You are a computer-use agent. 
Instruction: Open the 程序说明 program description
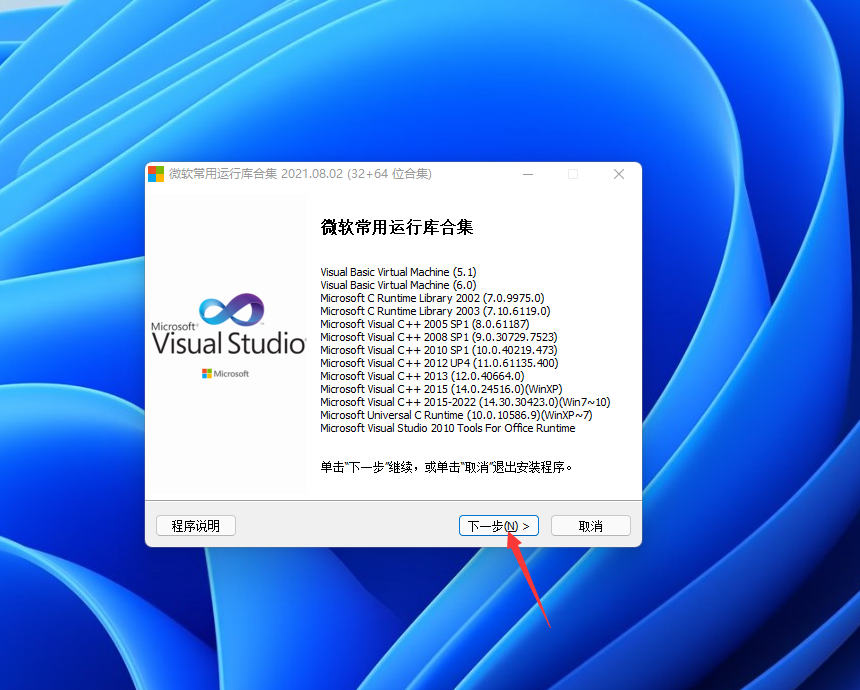point(196,525)
